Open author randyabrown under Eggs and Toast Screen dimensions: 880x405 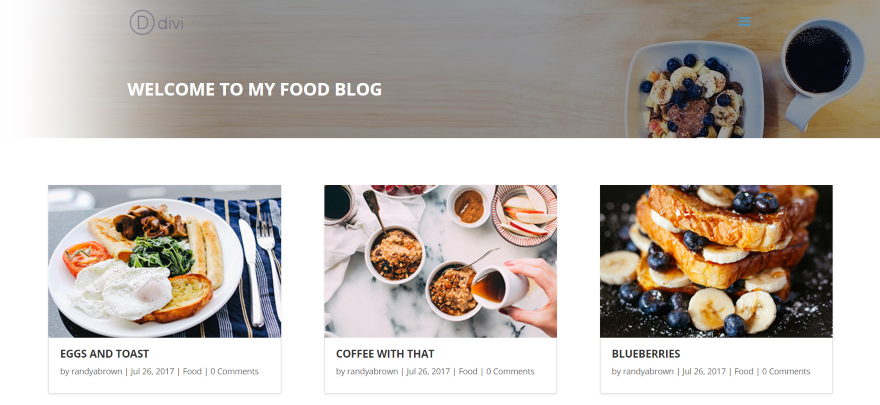[97, 371]
